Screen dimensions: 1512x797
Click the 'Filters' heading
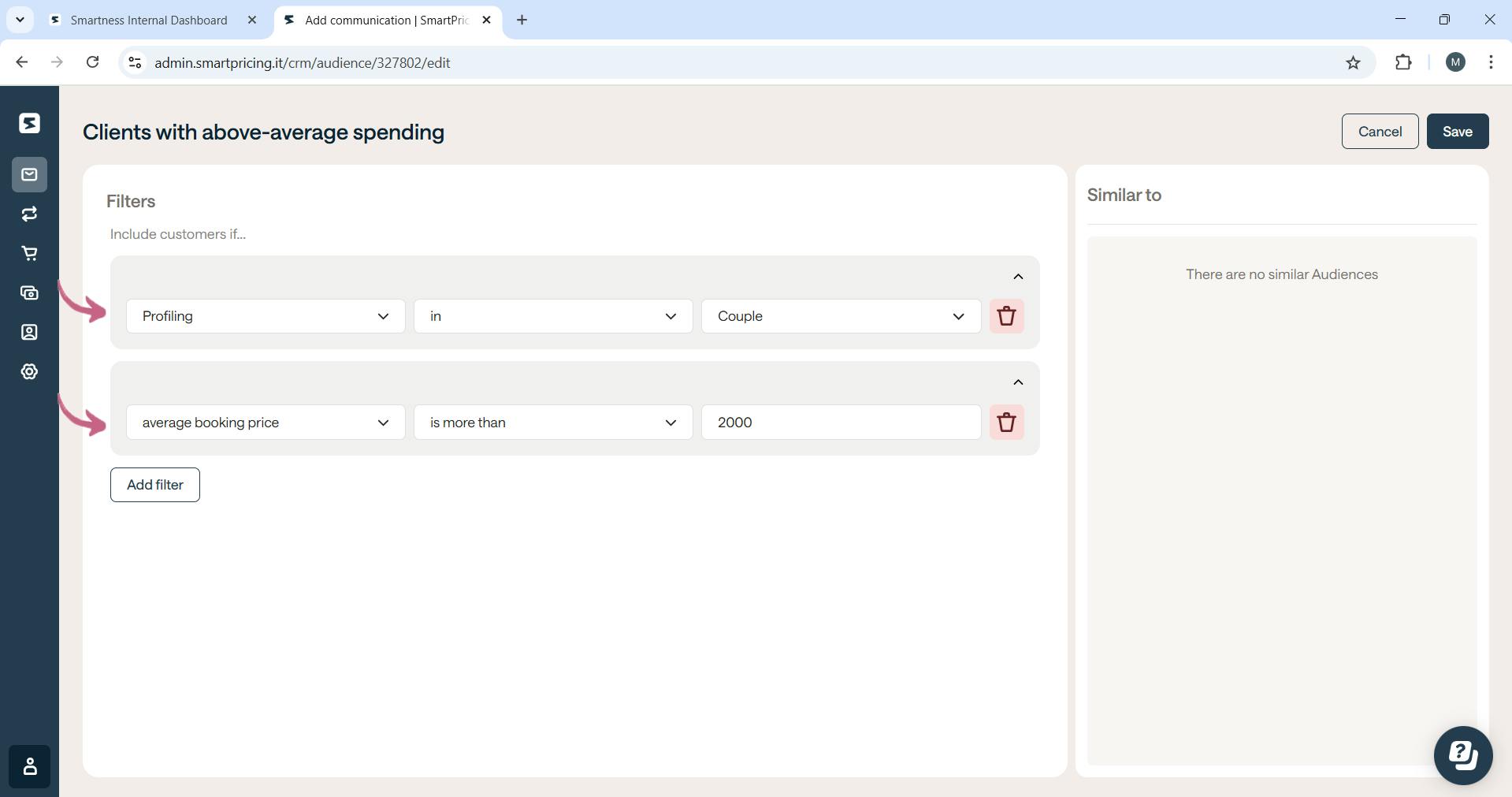(131, 201)
